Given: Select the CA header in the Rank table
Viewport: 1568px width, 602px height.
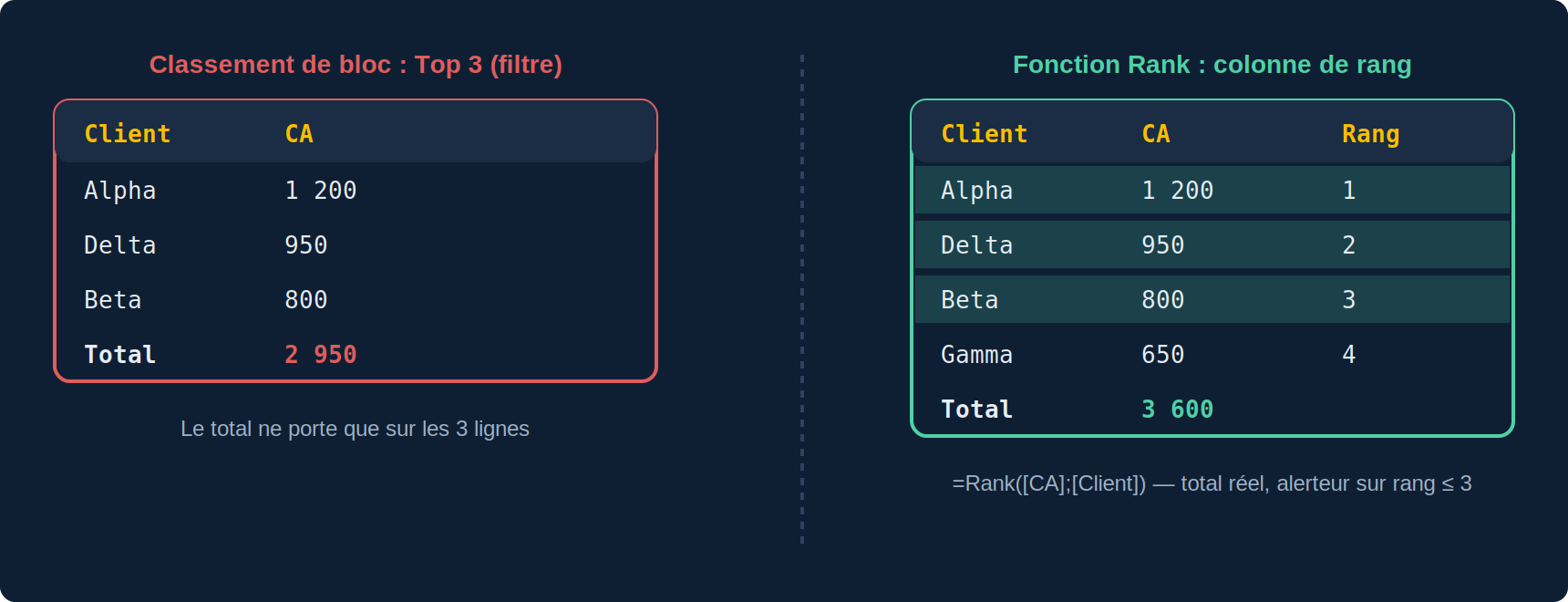Looking at the screenshot, I should (x=1156, y=134).
